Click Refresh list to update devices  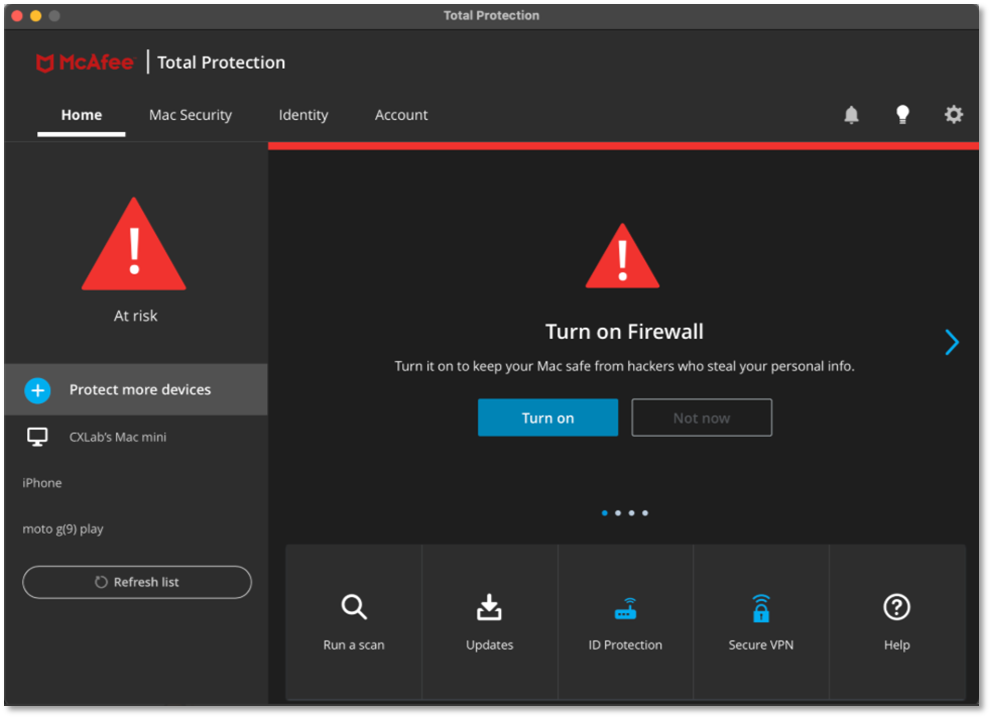(136, 582)
